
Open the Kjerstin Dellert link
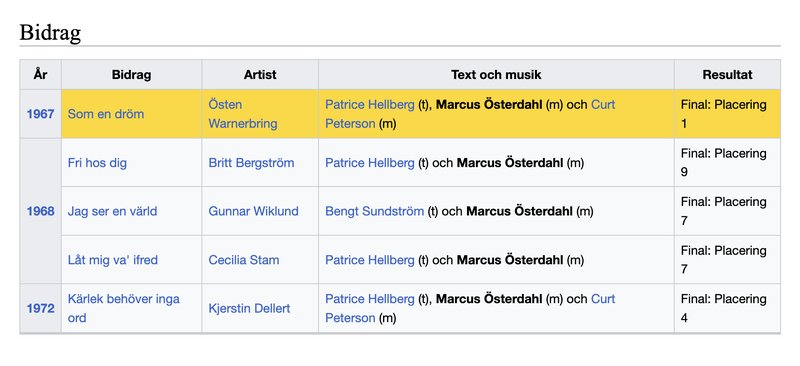pos(249,308)
